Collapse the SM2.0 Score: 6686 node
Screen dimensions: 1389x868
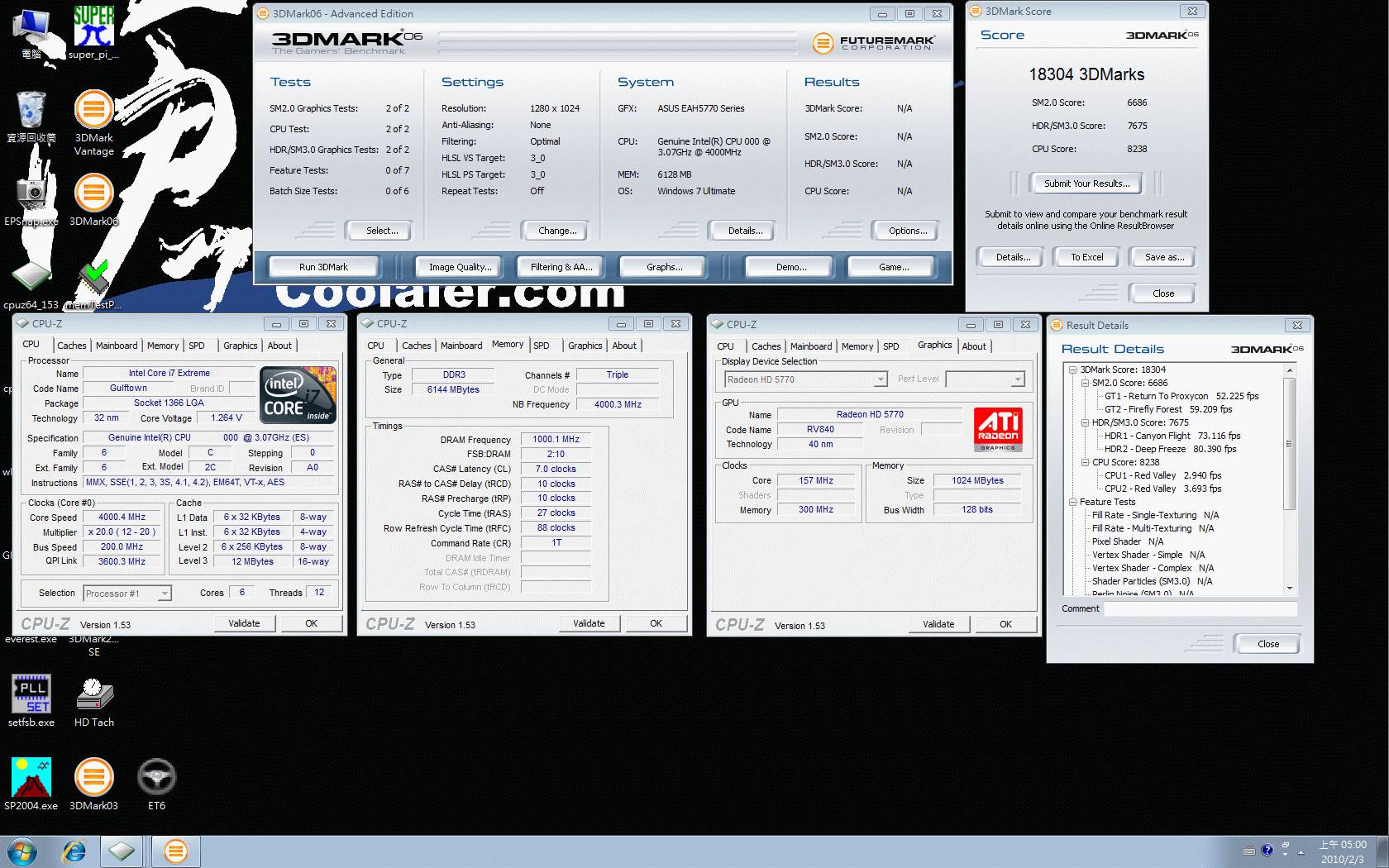coord(1085,383)
